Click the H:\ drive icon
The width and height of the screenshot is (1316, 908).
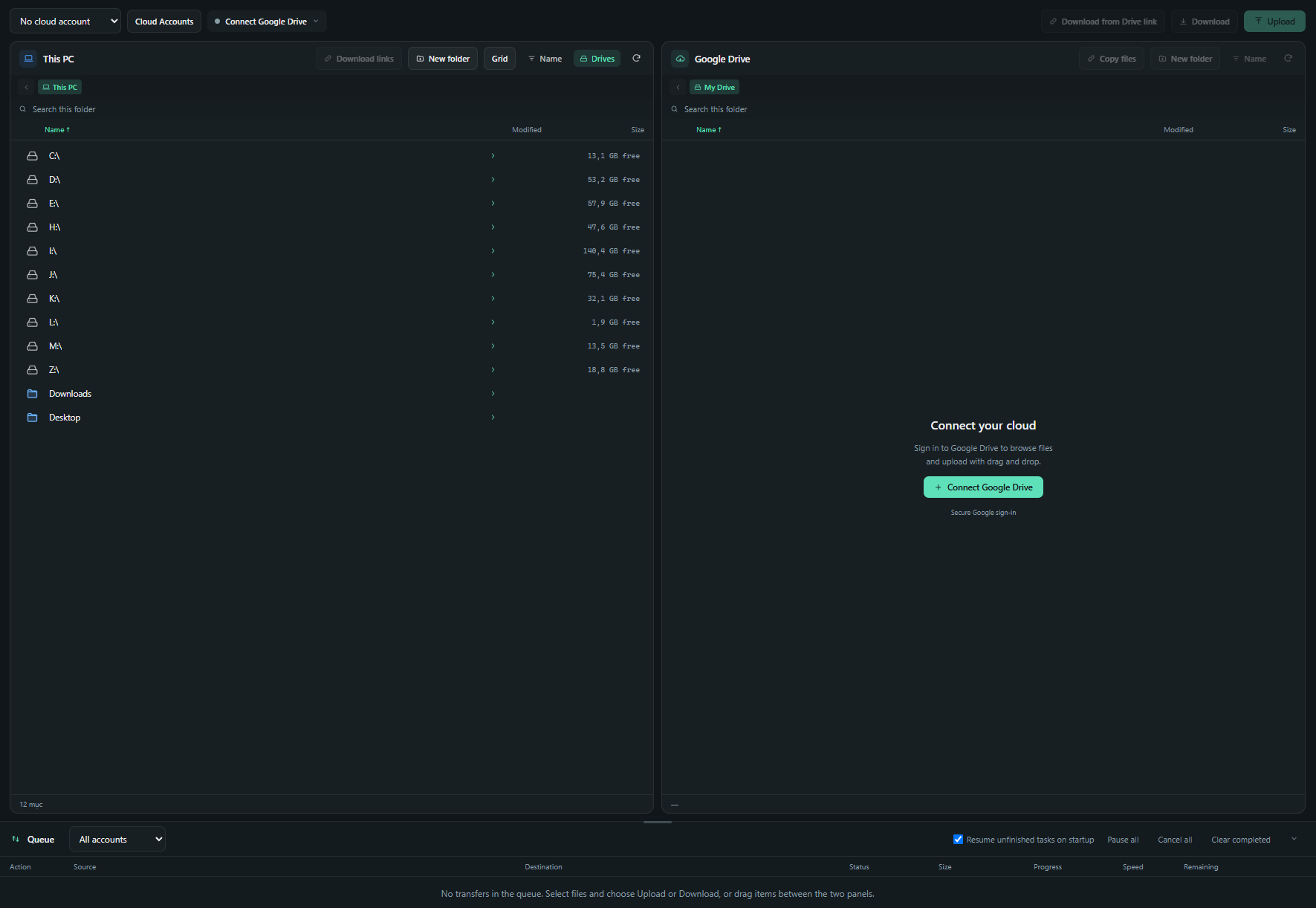pyautogui.click(x=32, y=227)
